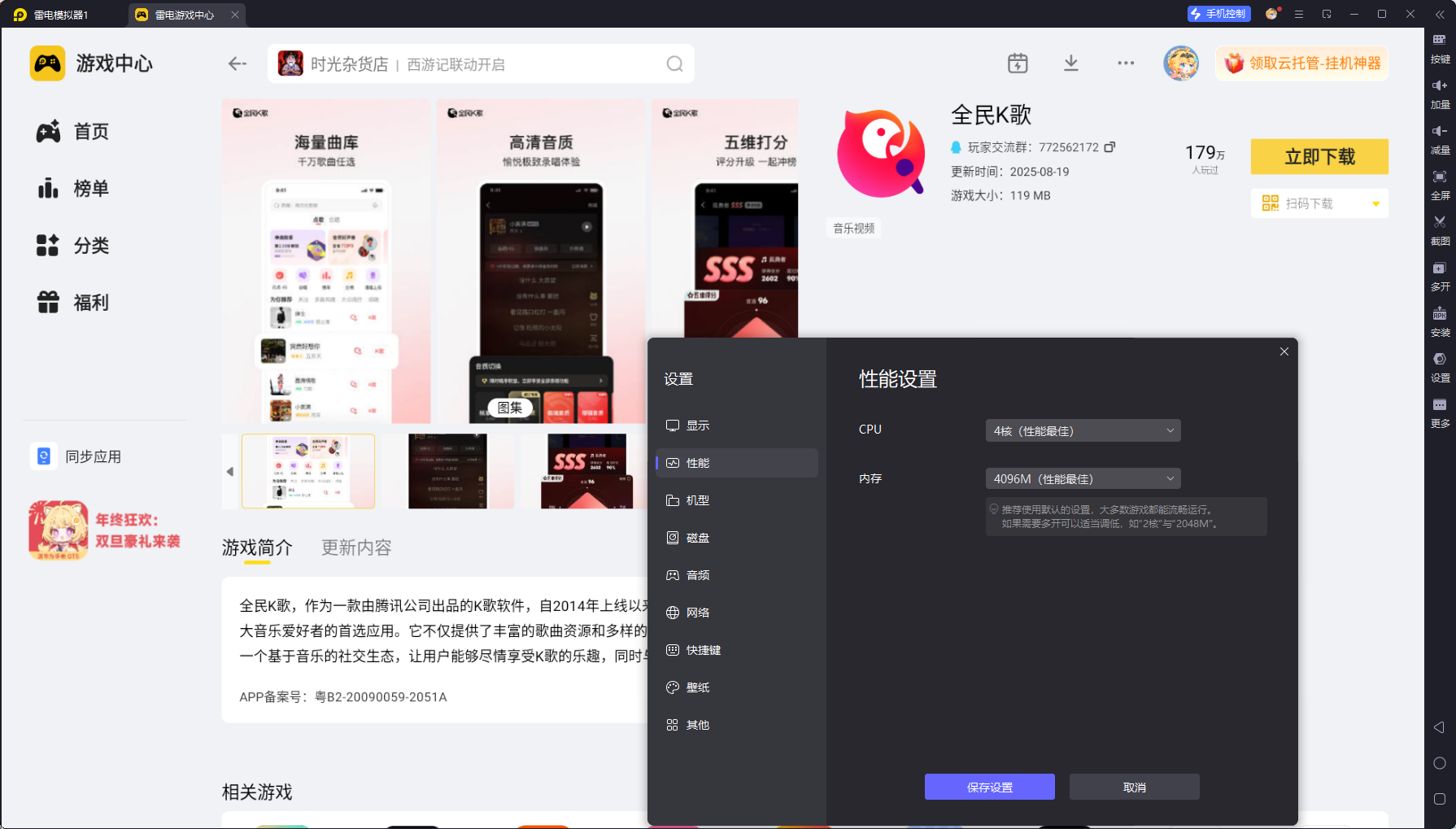Open the 分类 categories page
The height and width of the screenshot is (829, 1456).
tap(72, 246)
